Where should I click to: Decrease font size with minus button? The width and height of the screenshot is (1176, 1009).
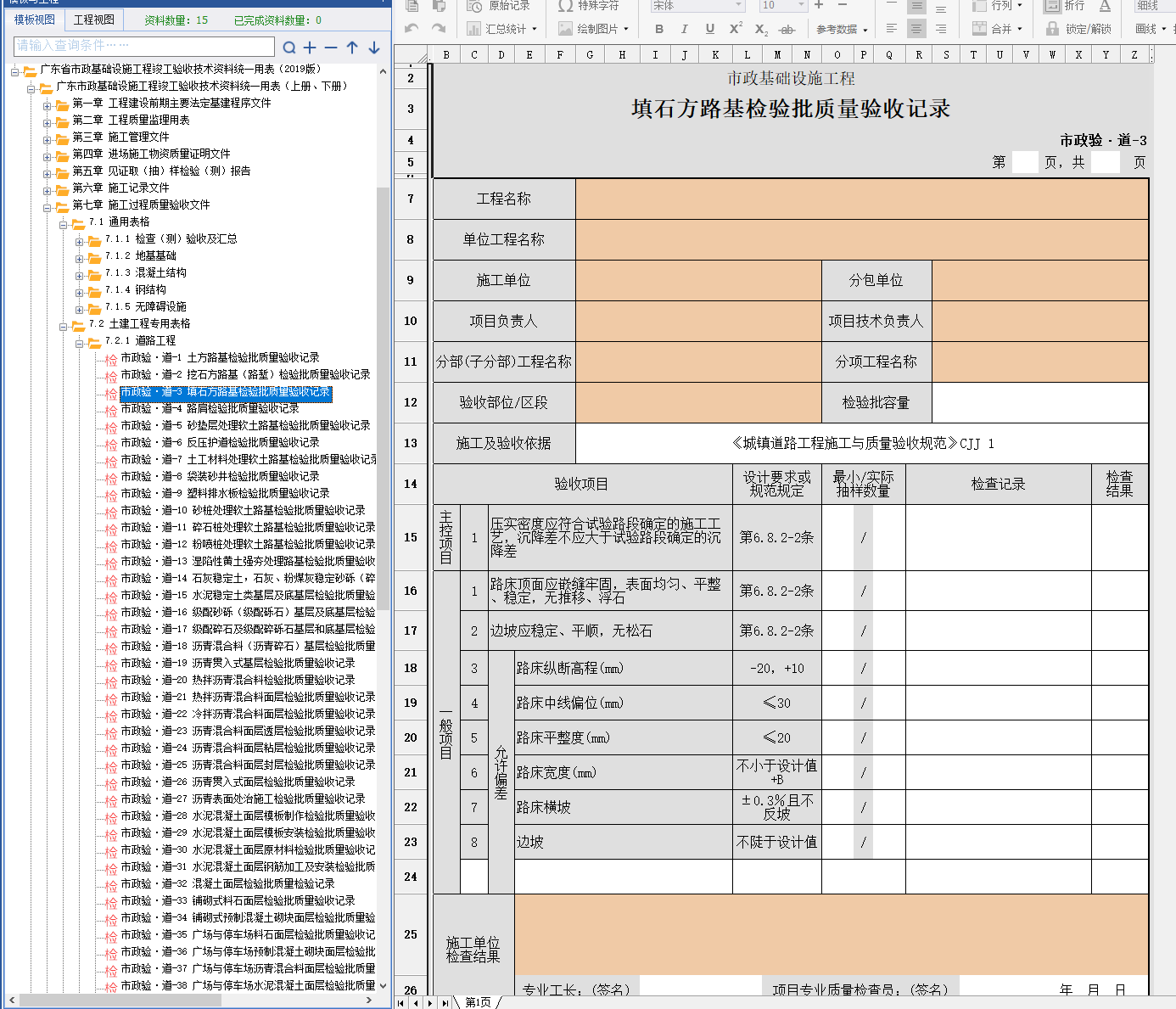click(843, 5)
